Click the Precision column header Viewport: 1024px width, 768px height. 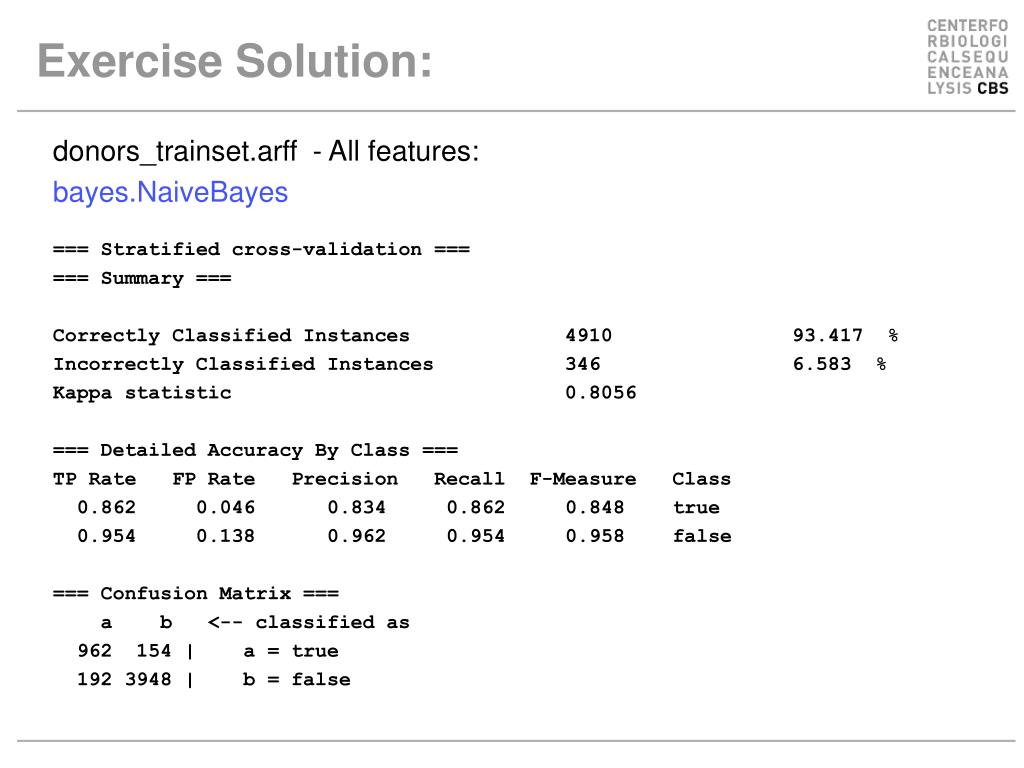coord(345,479)
